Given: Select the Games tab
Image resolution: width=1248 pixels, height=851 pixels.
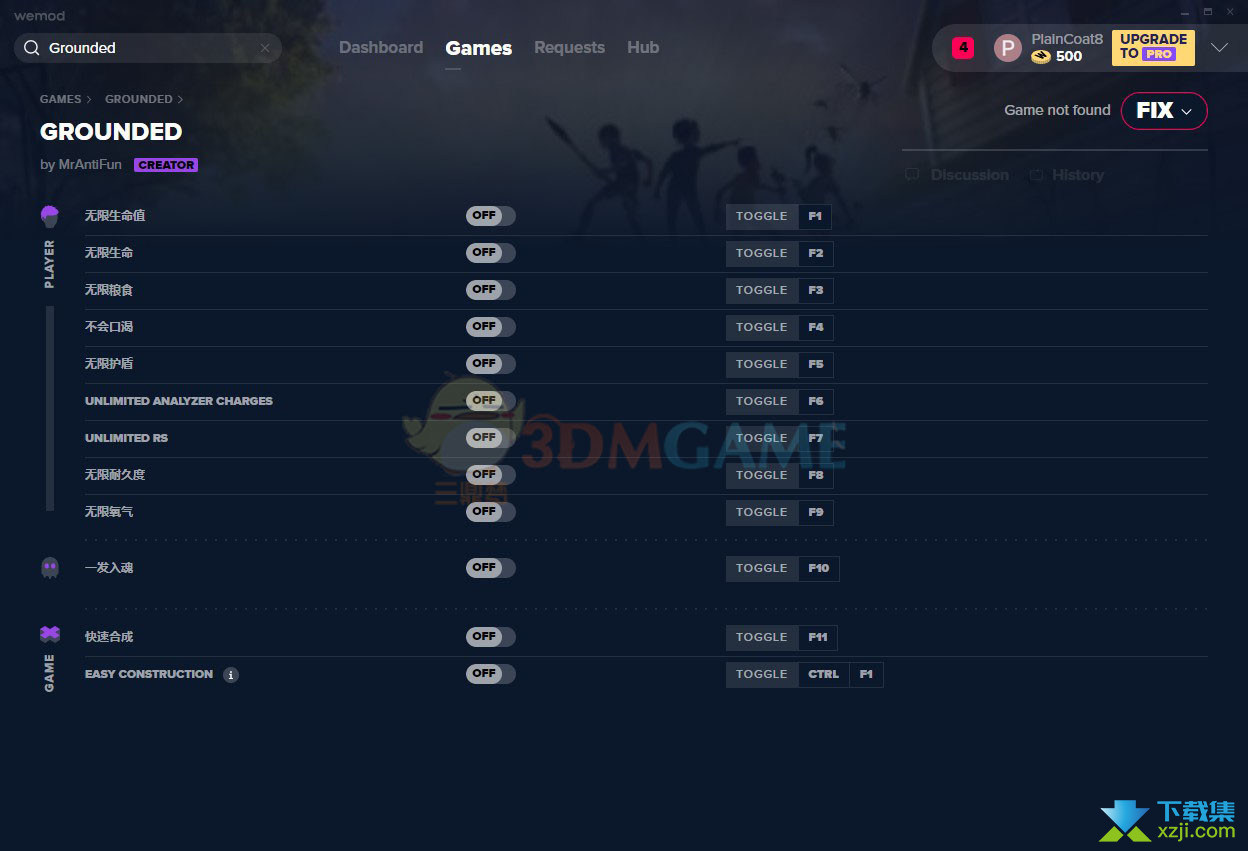Looking at the screenshot, I should (479, 48).
